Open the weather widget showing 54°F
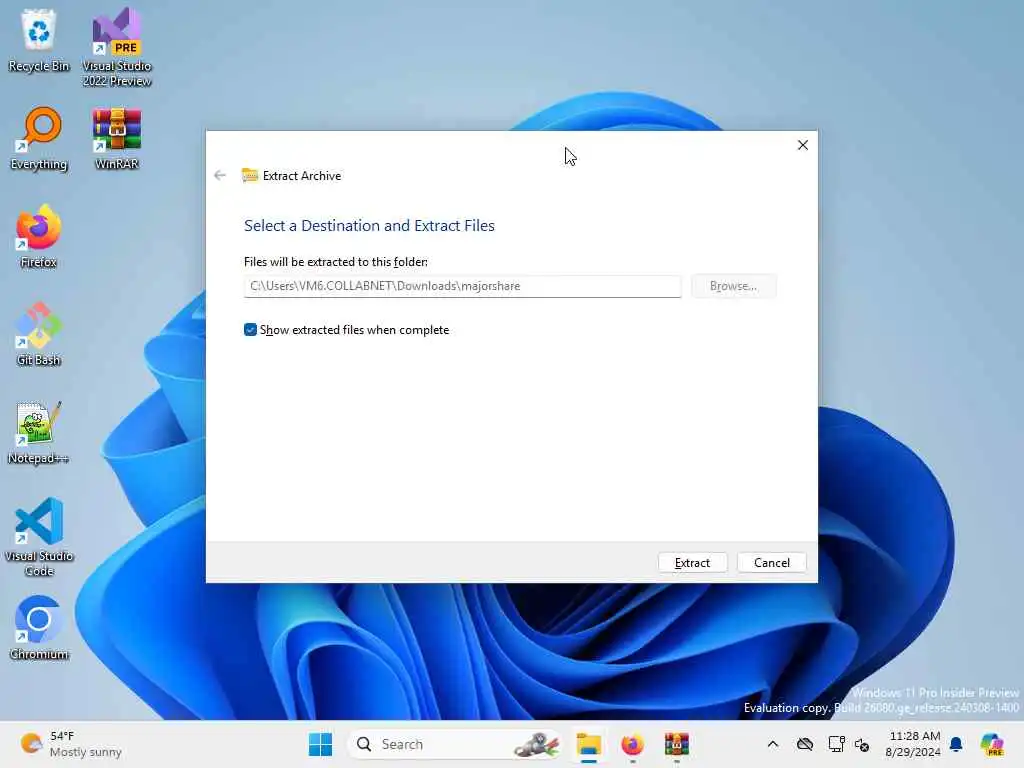1024x768 pixels. [x=71, y=744]
